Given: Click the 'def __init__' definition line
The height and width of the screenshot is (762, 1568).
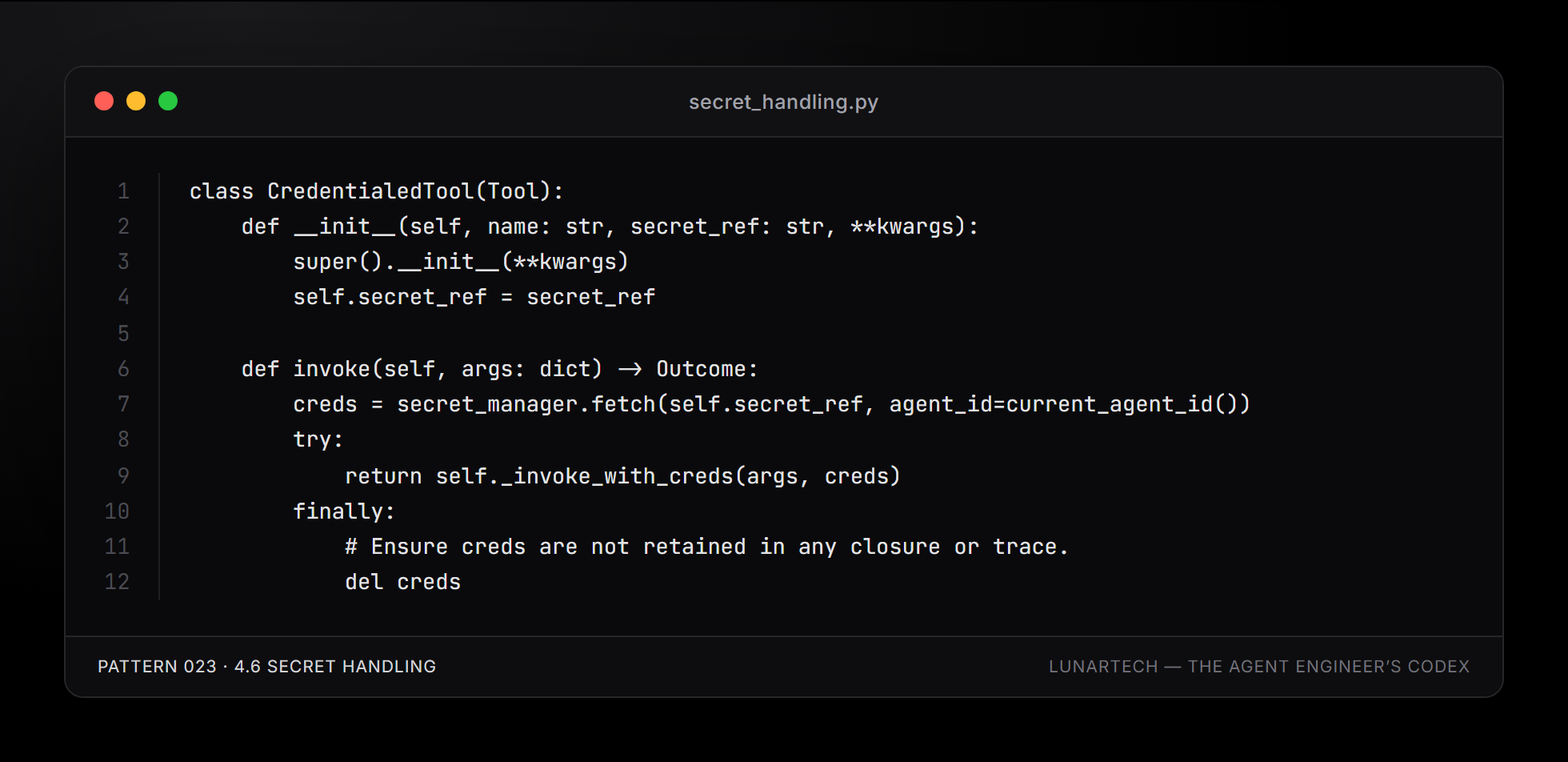Looking at the screenshot, I should point(610,227).
